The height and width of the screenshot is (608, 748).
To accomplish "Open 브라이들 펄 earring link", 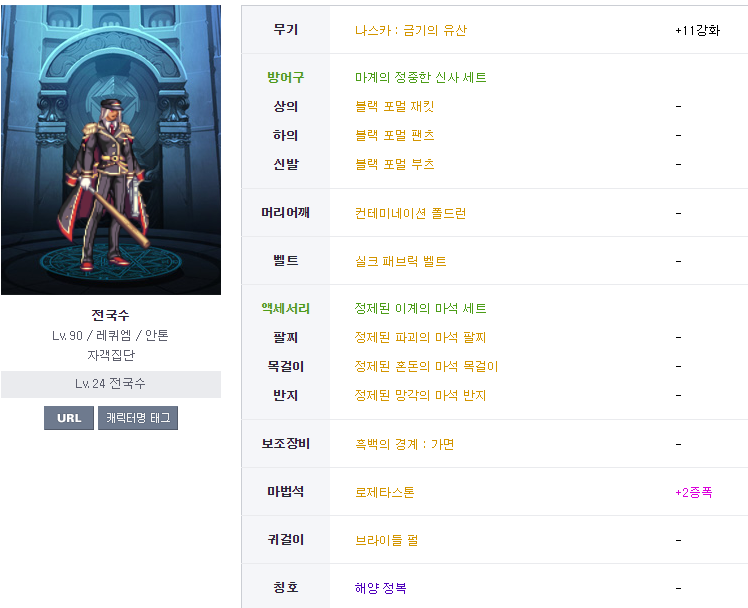I will coord(386,540).
